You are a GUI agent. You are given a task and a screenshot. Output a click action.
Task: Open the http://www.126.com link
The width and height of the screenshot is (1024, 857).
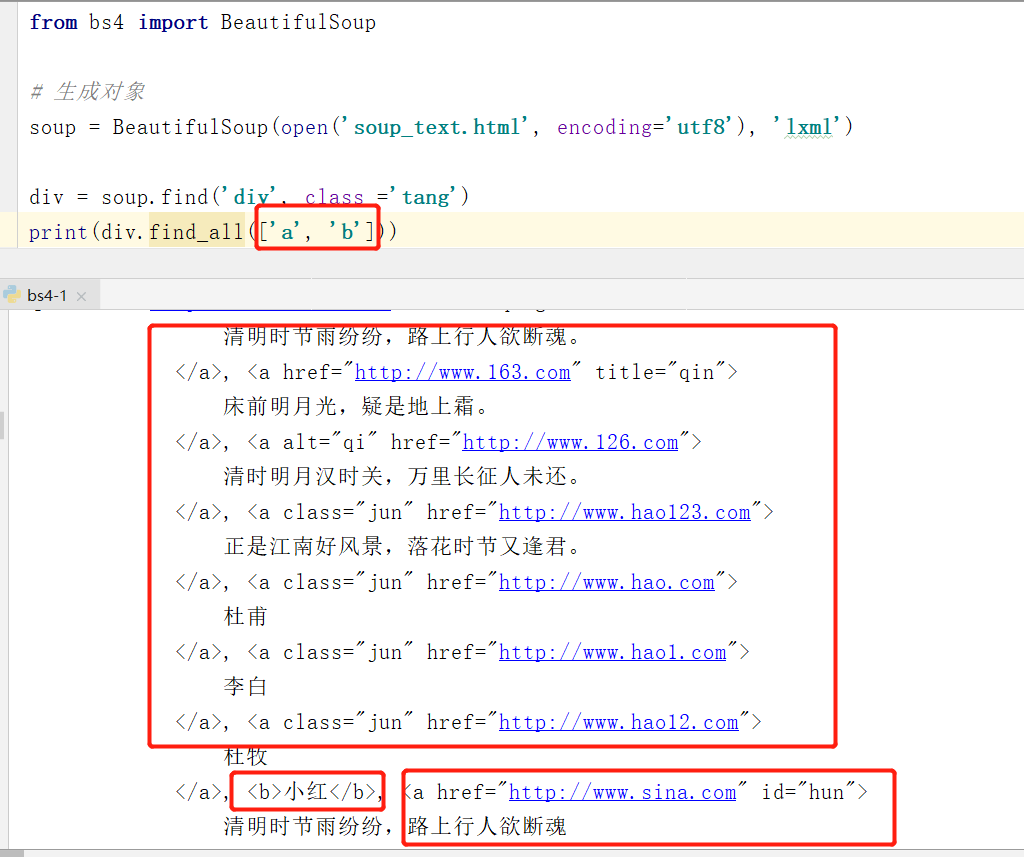point(570,442)
